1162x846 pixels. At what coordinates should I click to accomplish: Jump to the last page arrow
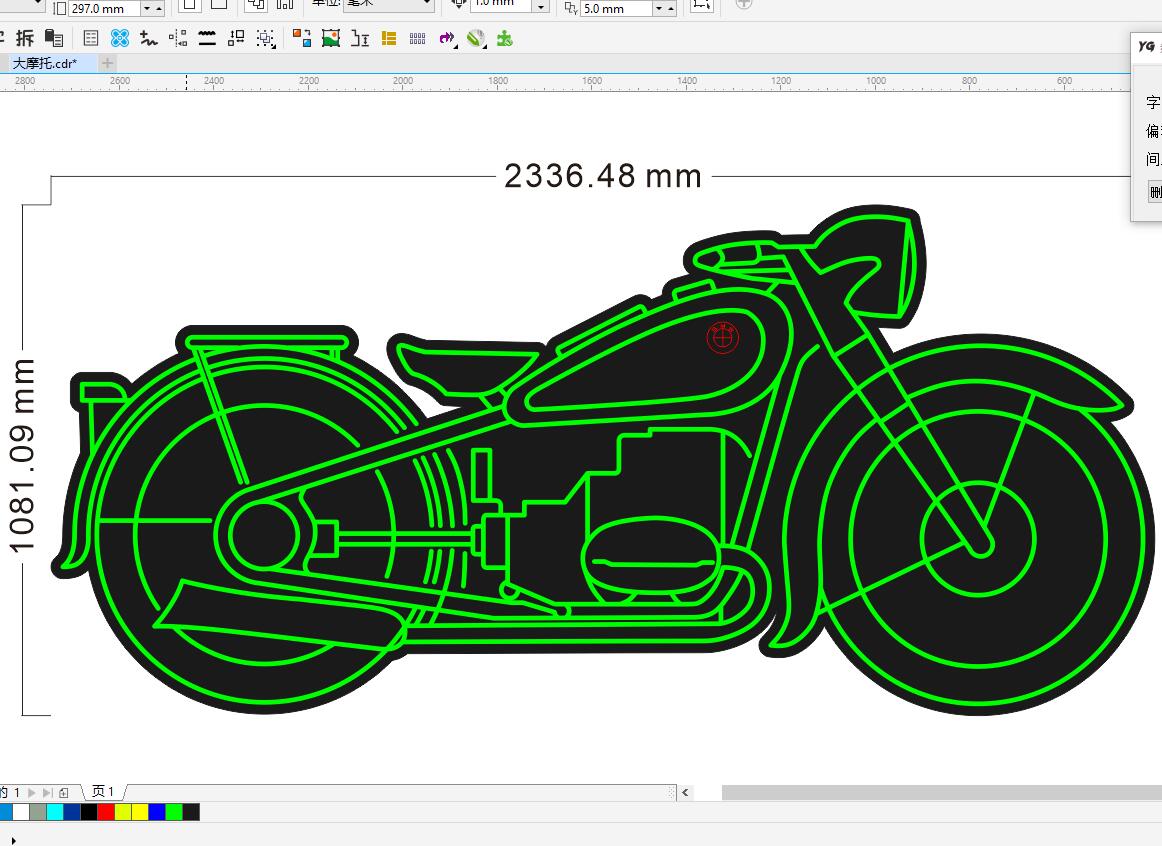coord(47,793)
